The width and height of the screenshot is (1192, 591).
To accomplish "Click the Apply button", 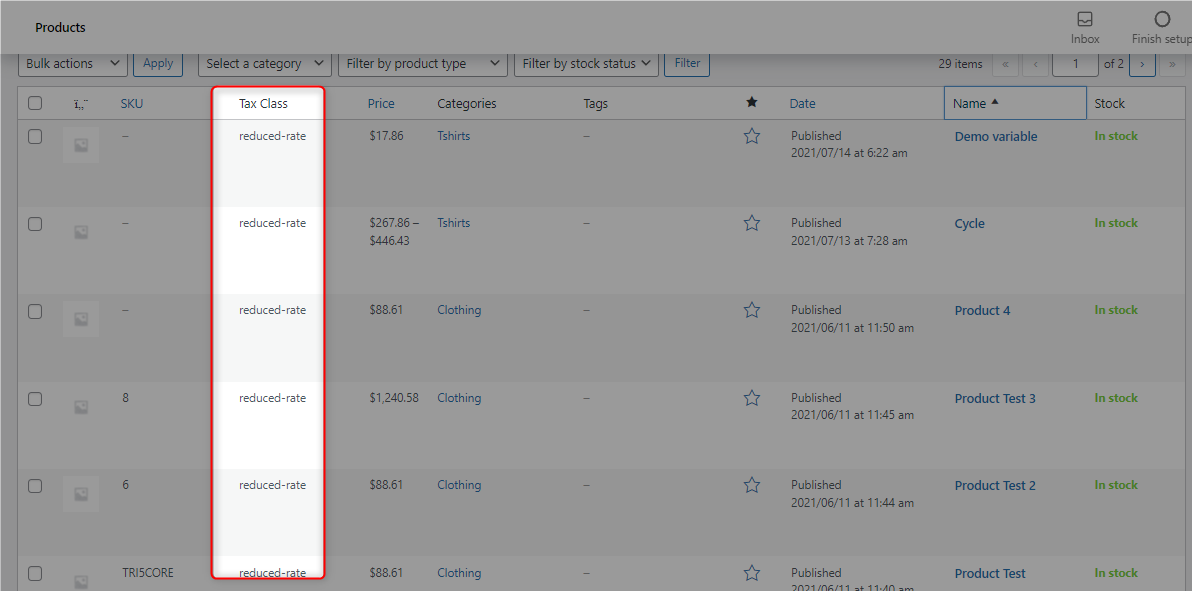I will [x=158, y=64].
